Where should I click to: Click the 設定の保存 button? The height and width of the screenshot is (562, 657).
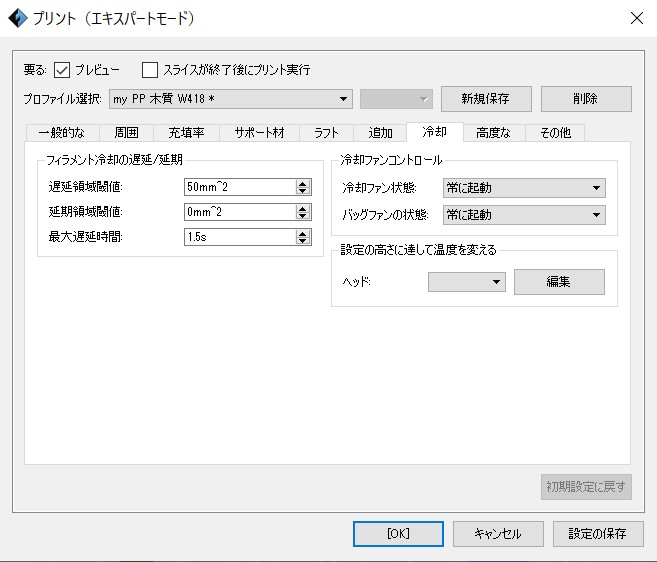click(x=598, y=534)
